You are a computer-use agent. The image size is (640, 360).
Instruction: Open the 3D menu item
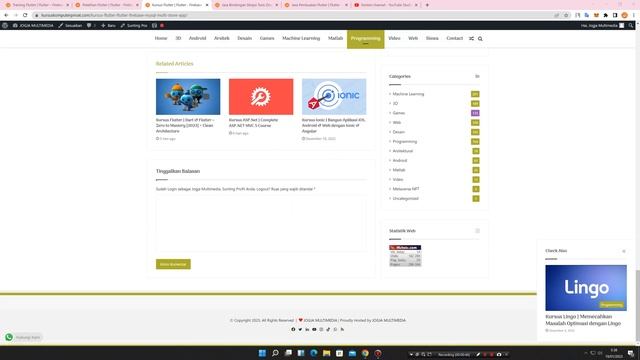coord(178,38)
